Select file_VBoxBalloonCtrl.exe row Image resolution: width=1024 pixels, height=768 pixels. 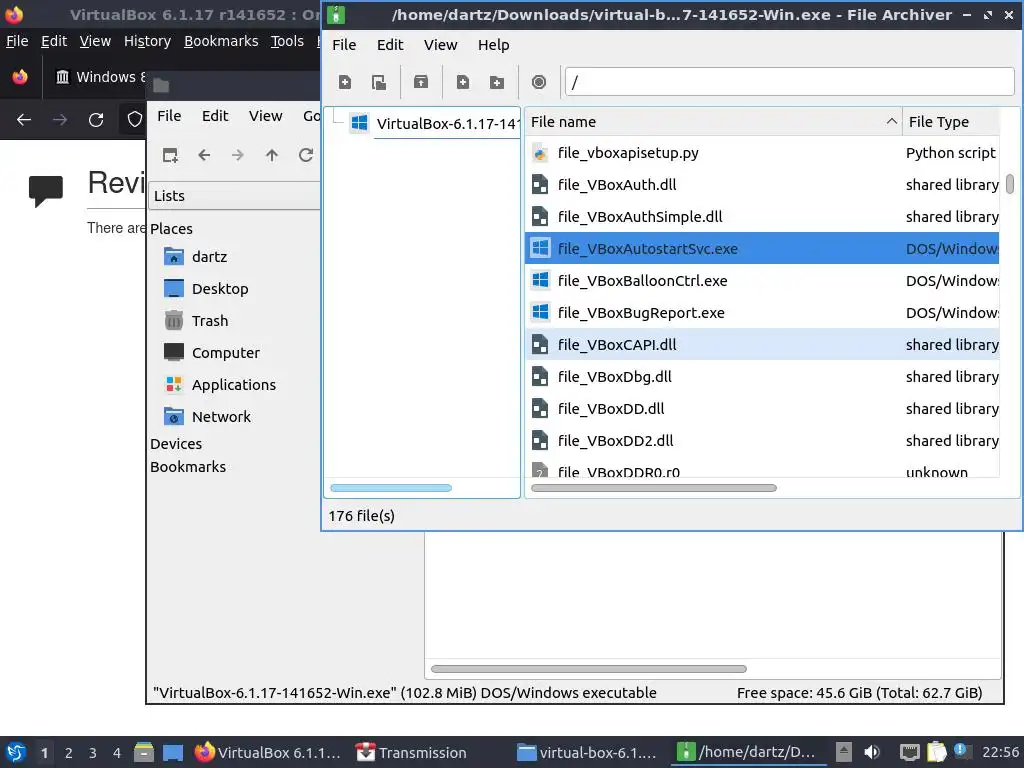point(762,281)
